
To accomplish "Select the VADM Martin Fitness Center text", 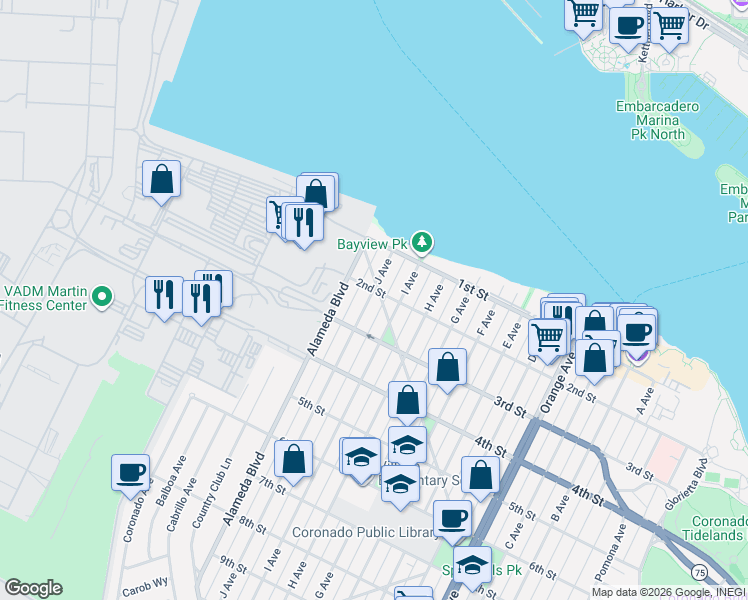I will coord(44,298).
